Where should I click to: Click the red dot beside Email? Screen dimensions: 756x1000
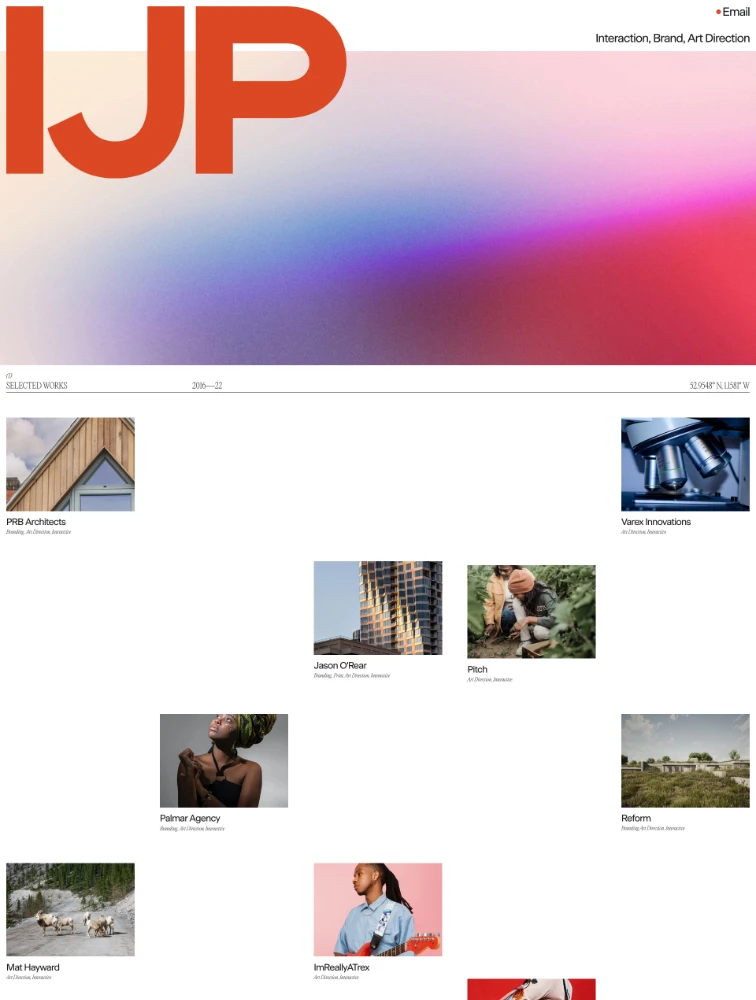[x=718, y=12]
